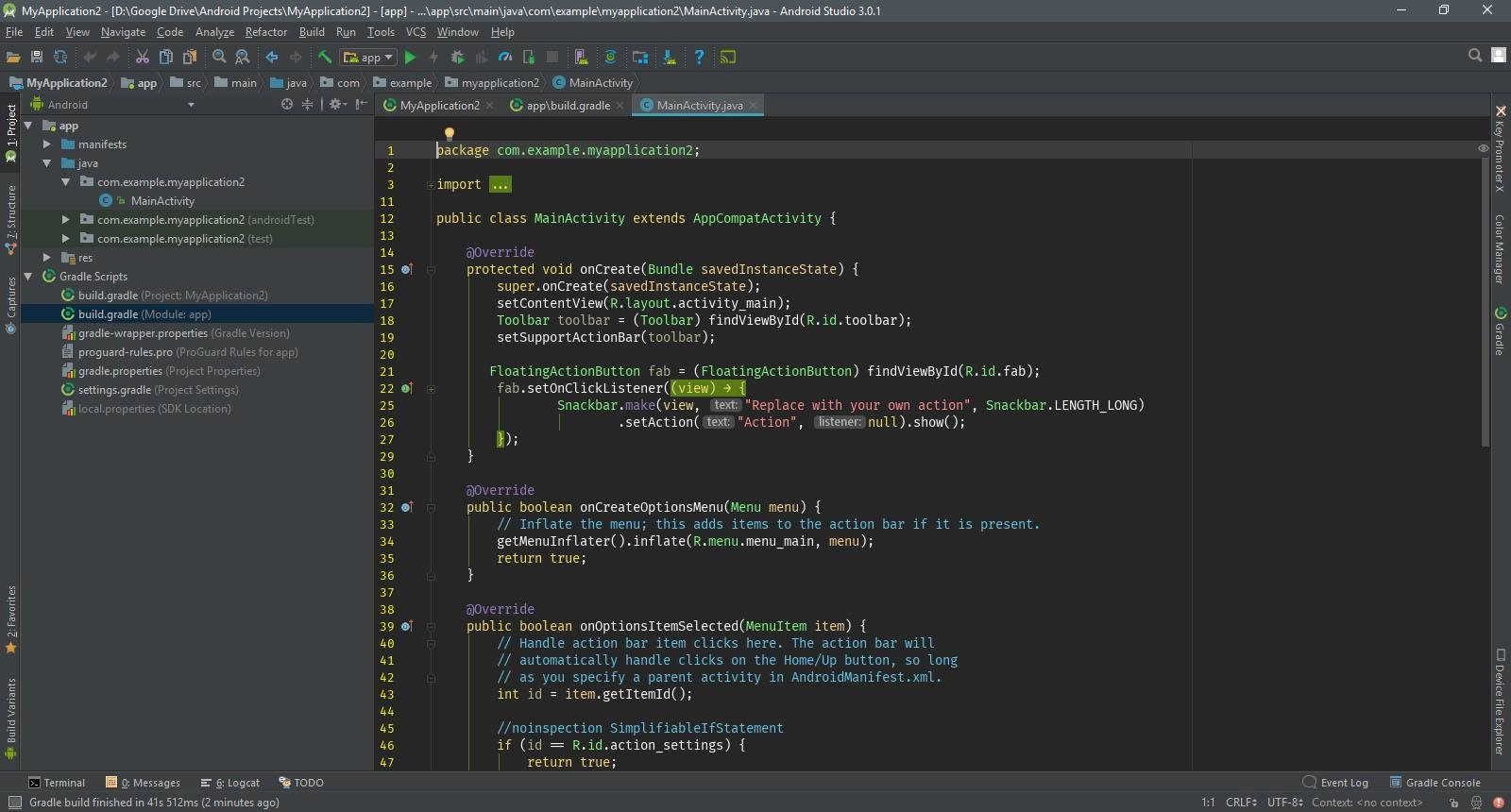Image resolution: width=1511 pixels, height=812 pixels.
Task: Collapse the java folder node
Action: (47, 163)
